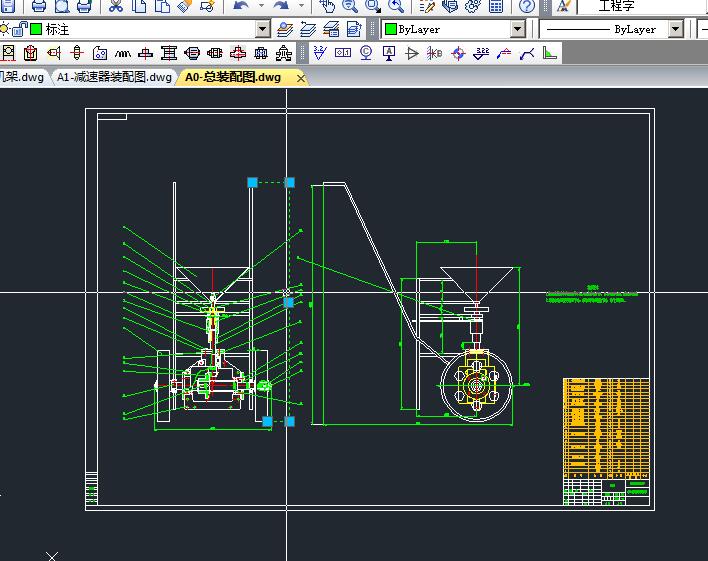Click the Copy pages icon

click(139, 5)
